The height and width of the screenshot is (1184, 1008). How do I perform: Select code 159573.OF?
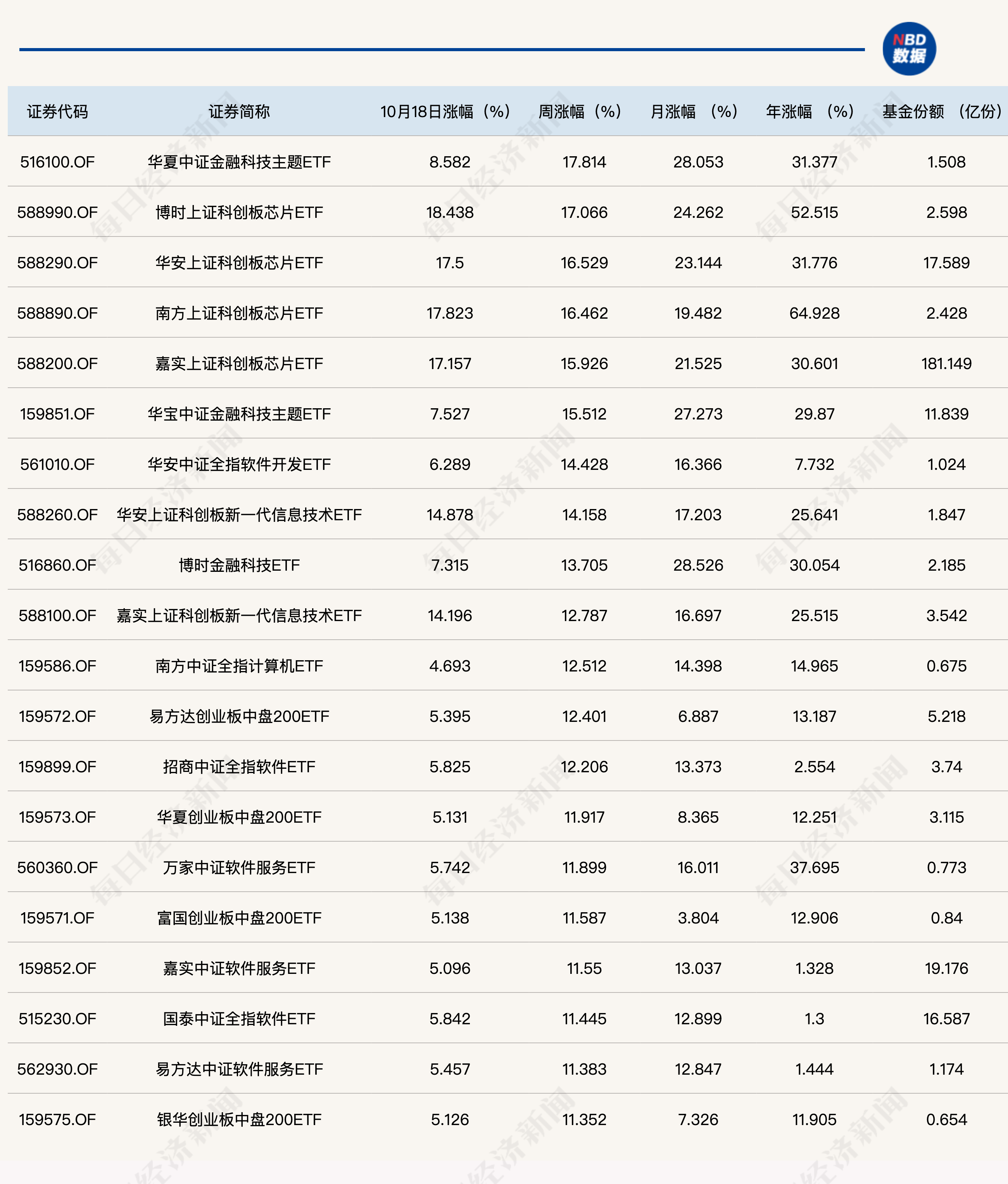[57, 817]
